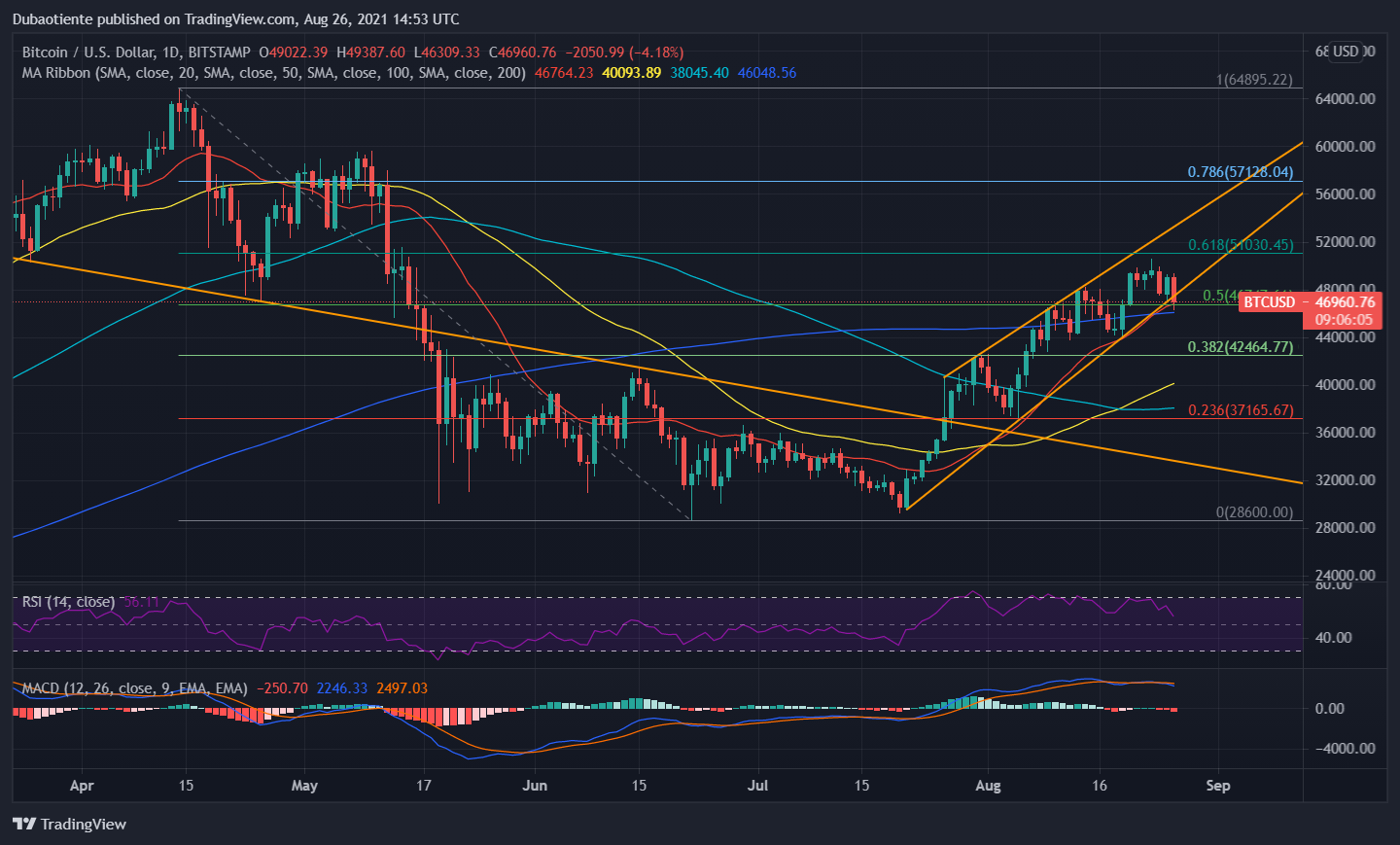Click the low value L46309.33
This screenshot has width=1400, height=845.
(447, 52)
